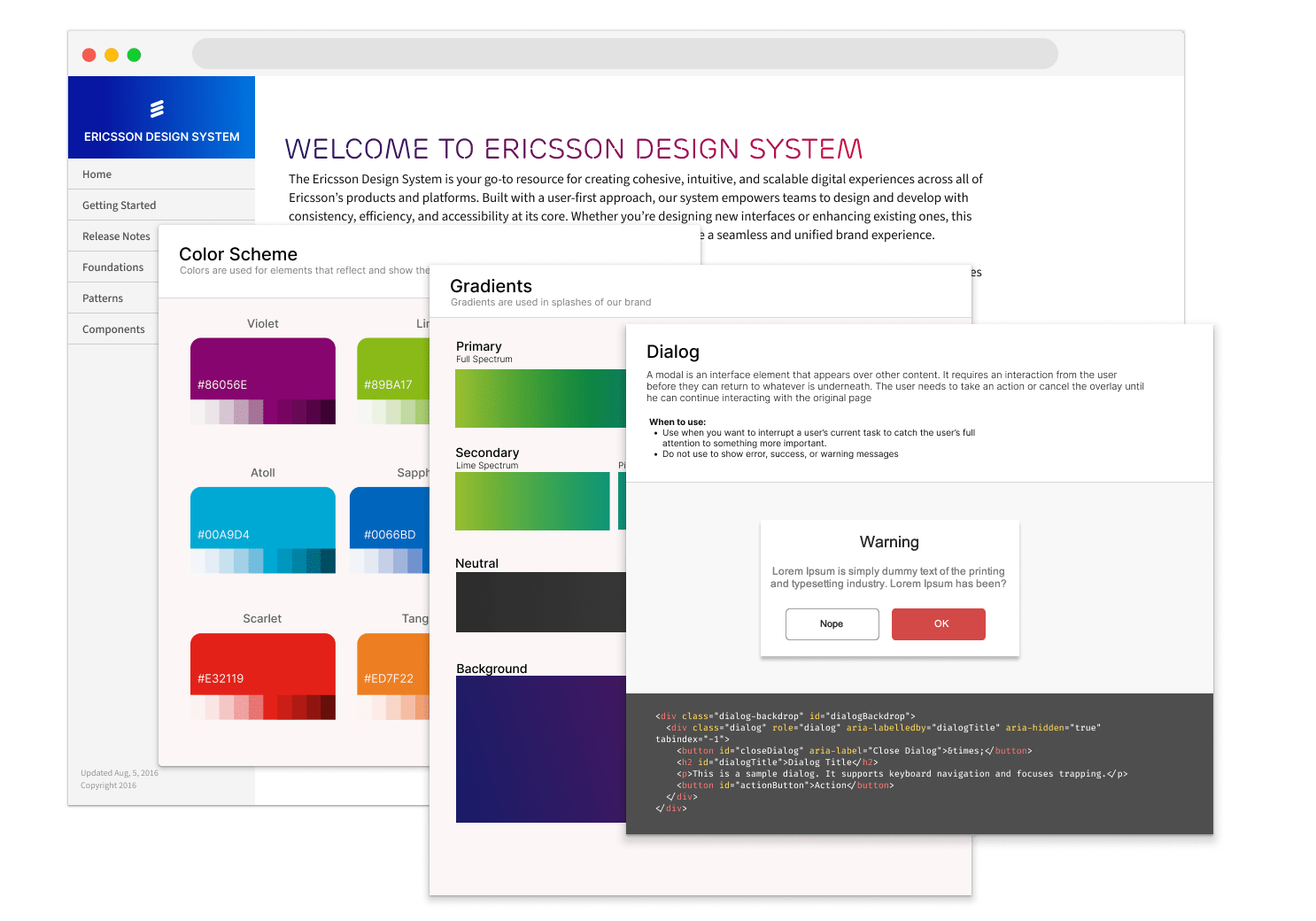
Task: Click the 'Lime Spectrum' subtitle under Secondary
Action: 487,466
